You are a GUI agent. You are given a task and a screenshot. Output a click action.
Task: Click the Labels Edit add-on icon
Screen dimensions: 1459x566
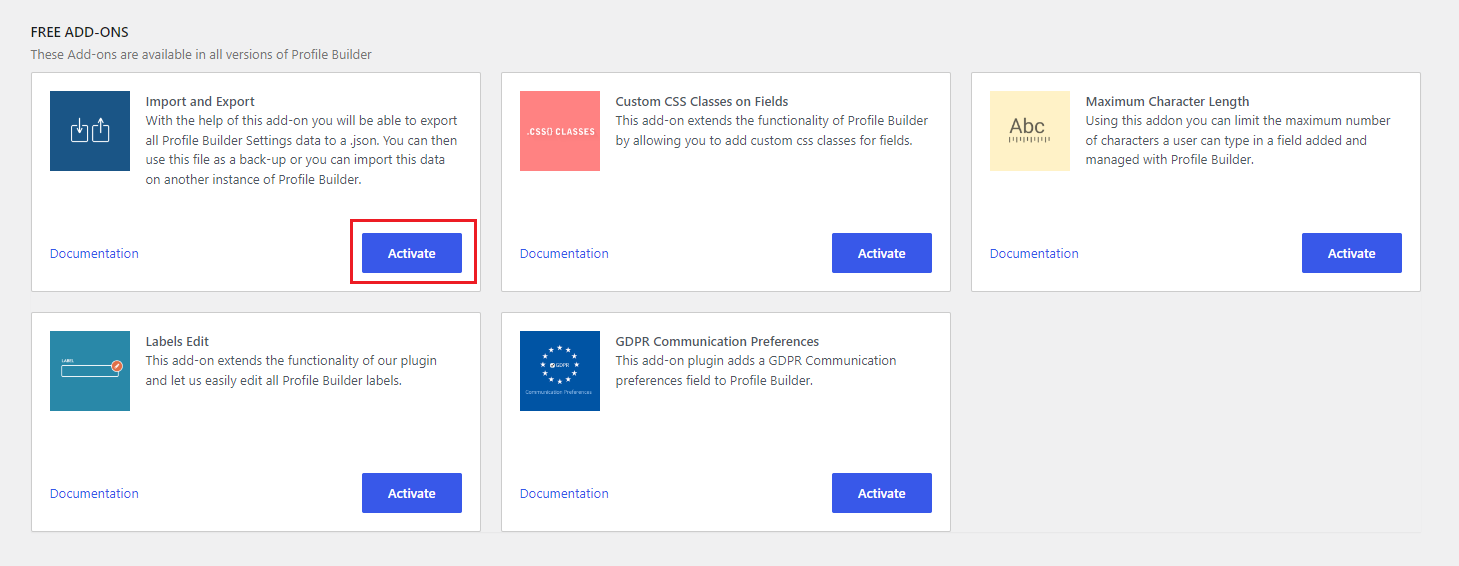90,371
